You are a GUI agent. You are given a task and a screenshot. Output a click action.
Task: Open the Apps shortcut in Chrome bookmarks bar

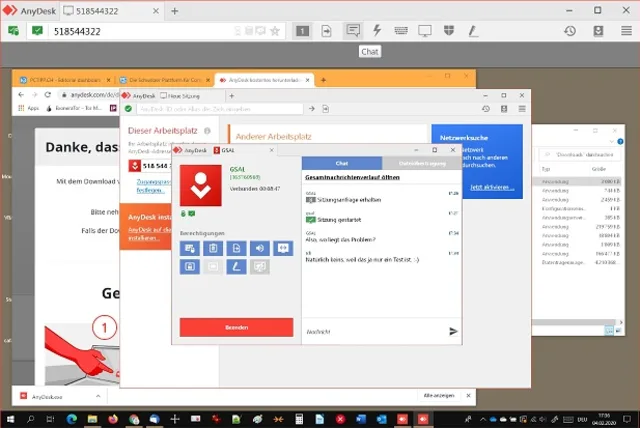(x=28, y=108)
